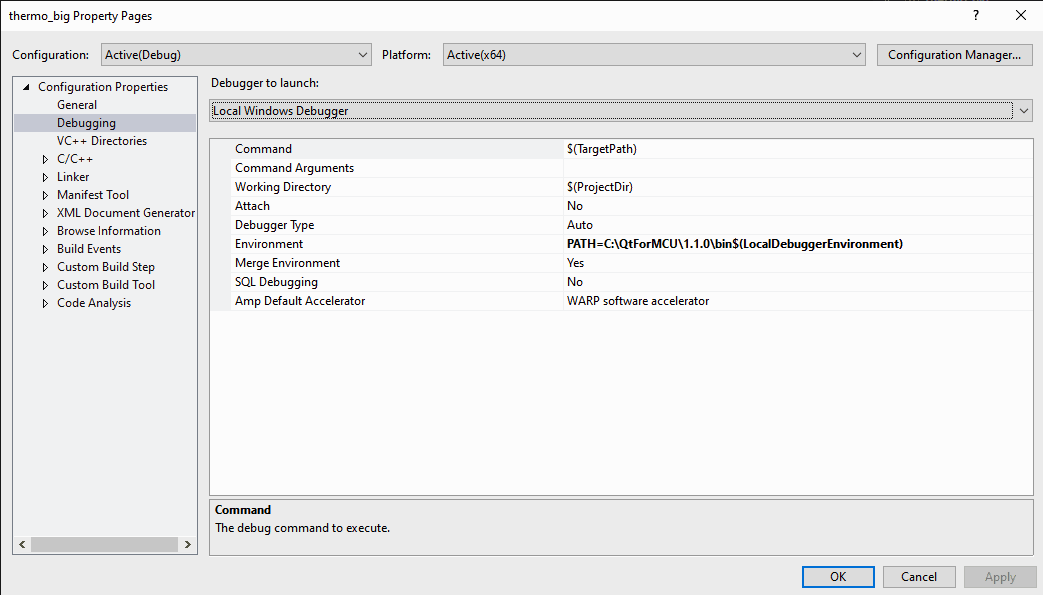Click the Configuration Manager button
The width and height of the screenshot is (1043, 595).
click(x=954, y=55)
